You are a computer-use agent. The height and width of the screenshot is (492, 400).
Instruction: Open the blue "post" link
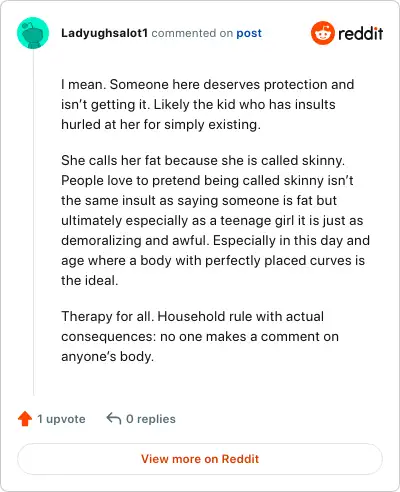tap(249, 33)
